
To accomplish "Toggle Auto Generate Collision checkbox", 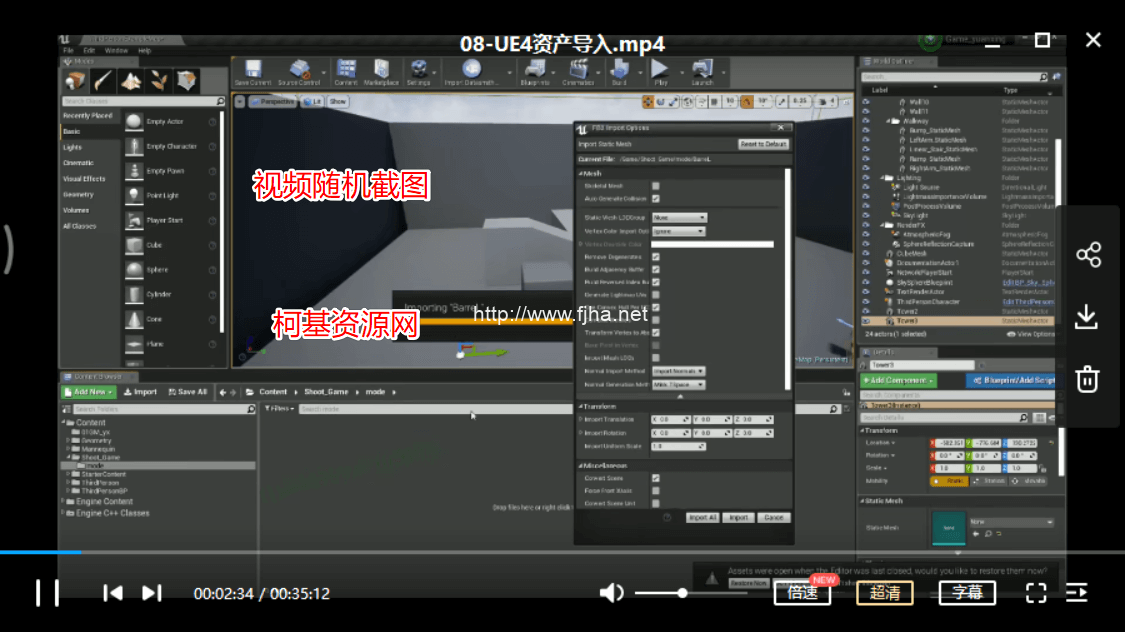I will point(656,199).
